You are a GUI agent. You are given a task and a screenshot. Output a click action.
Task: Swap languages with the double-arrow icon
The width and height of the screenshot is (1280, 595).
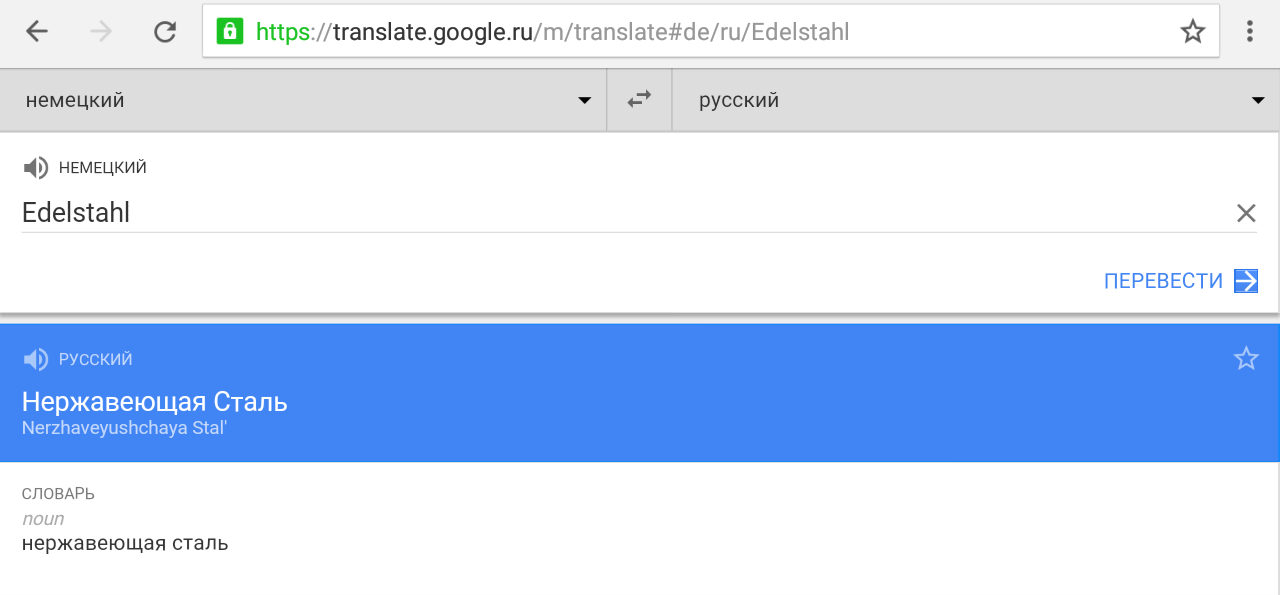639,100
